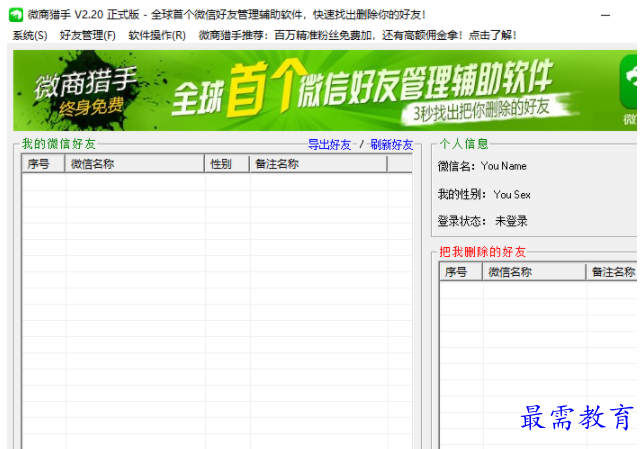The height and width of the screenshot is (449, 642).
Task: Click the 导出好友 link
Action: [330, 144]
